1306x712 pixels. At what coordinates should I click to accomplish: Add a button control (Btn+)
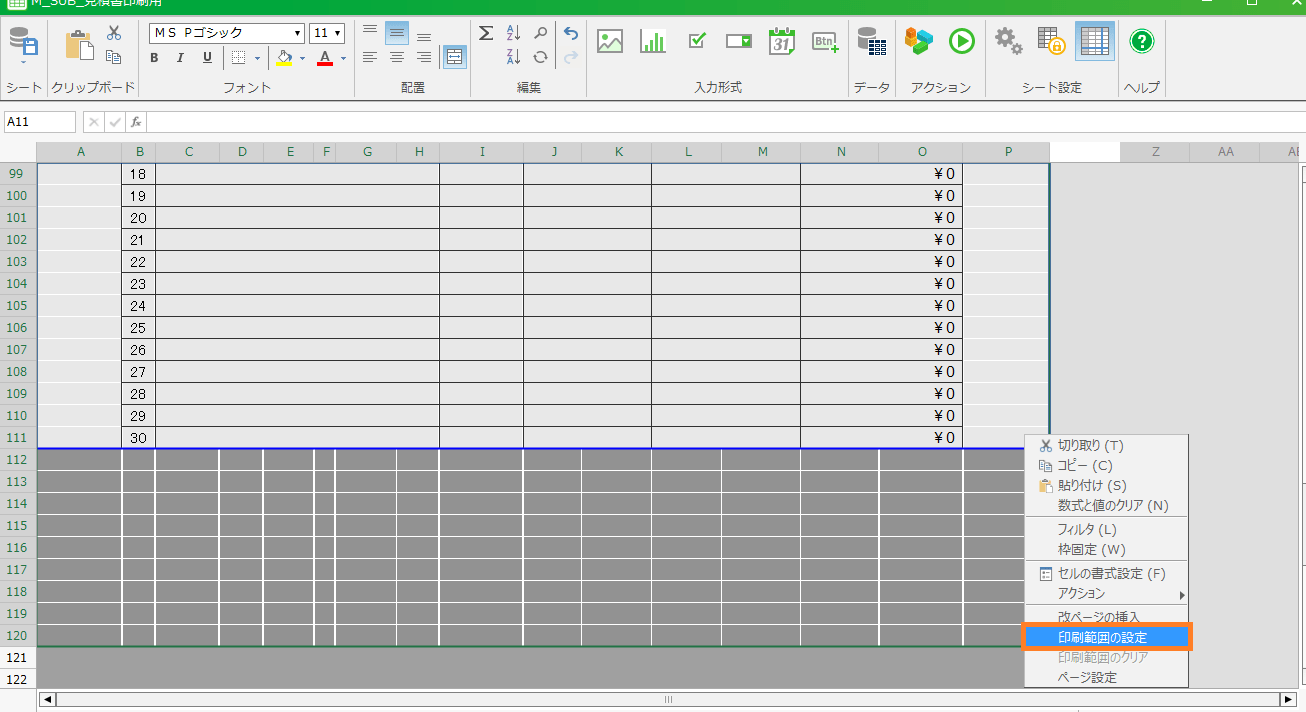click(825, 41)
